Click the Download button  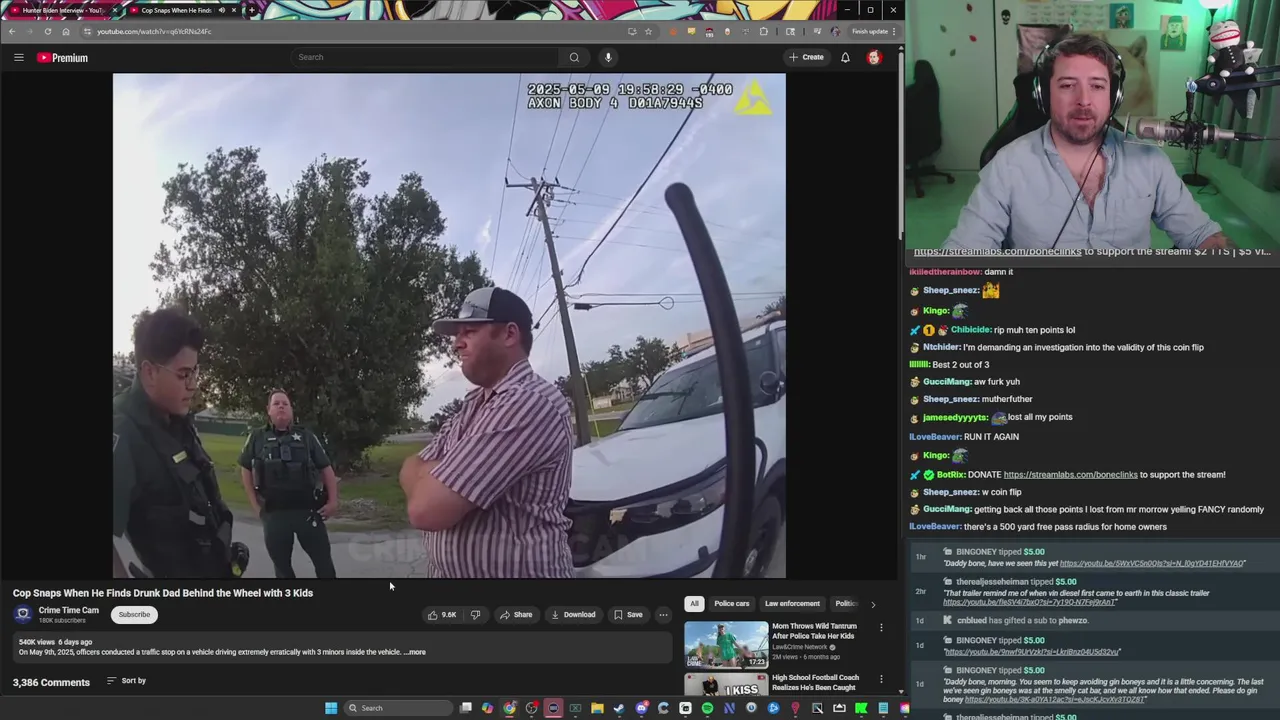coord(573,614)
